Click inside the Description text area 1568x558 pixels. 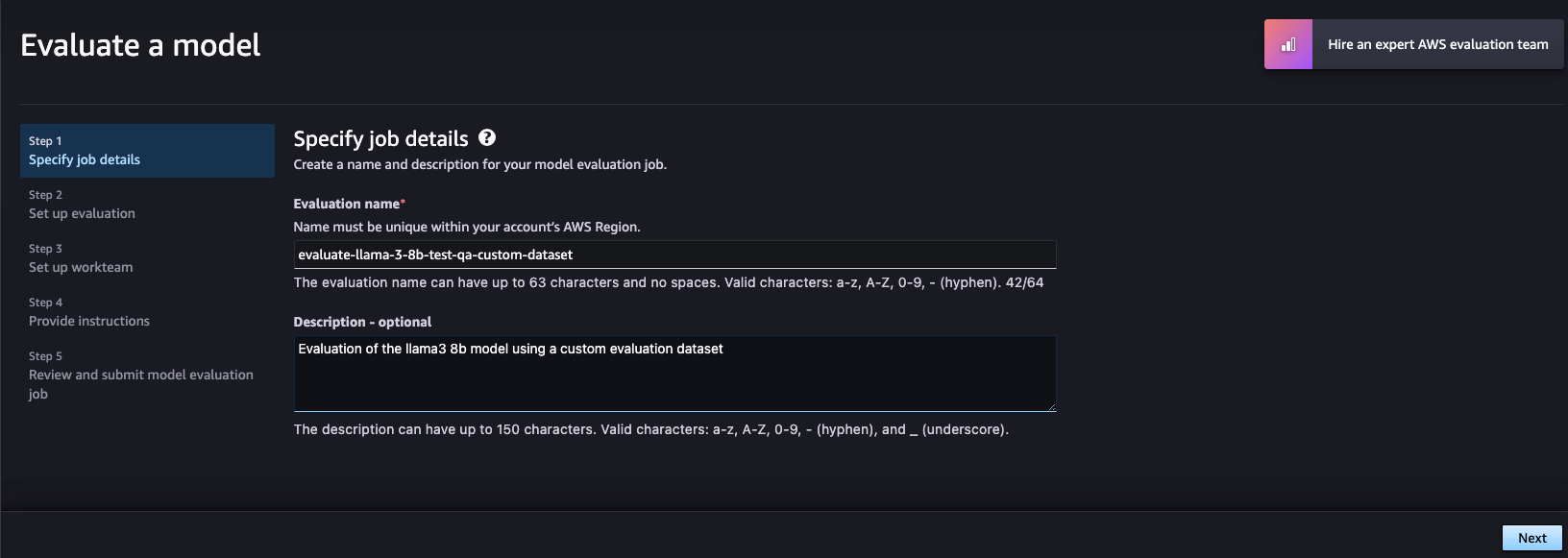click(x=674, y=374)
